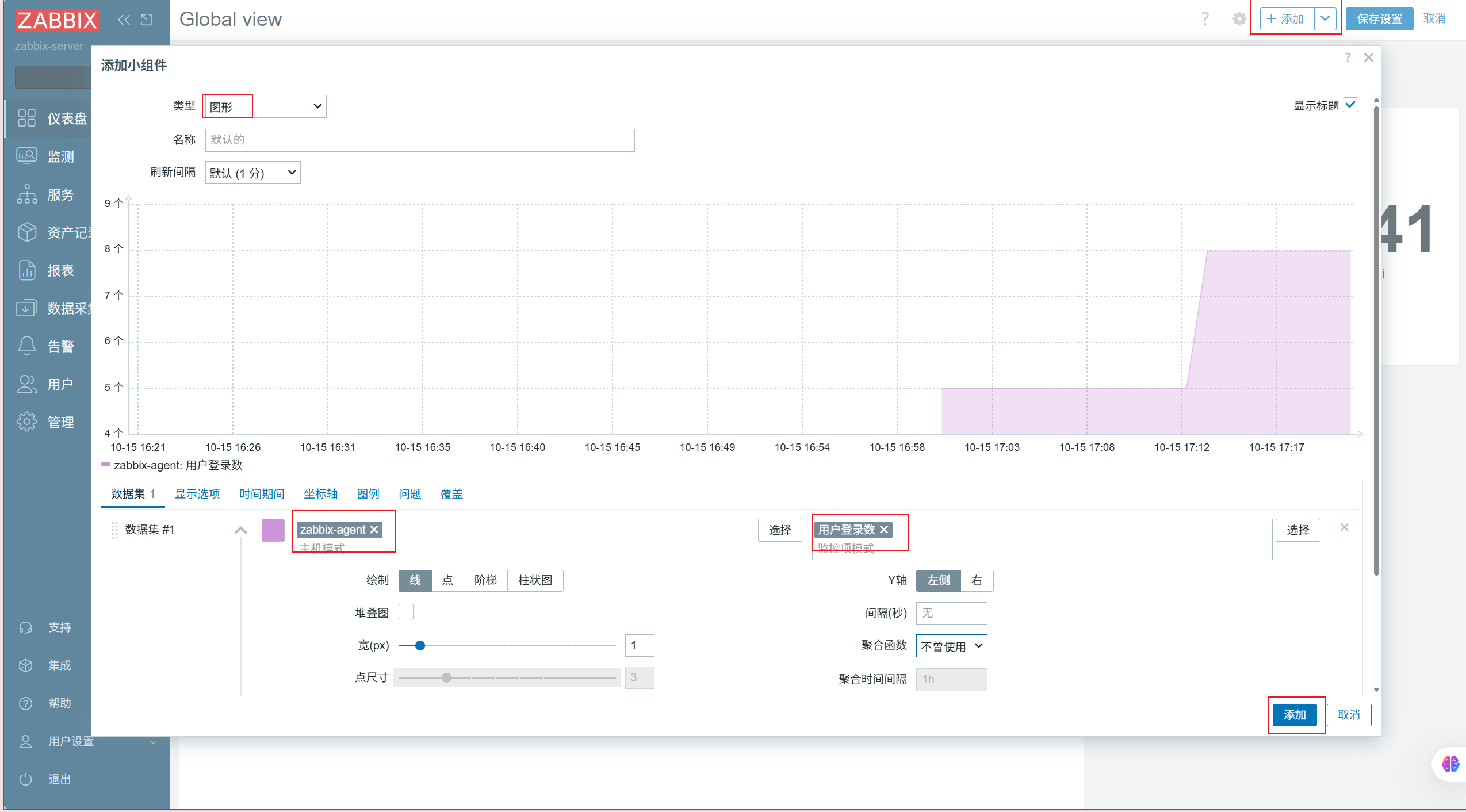Viewport: 1466px width, 812px height.
Task: Collapse the sidebar with double-chevron icon
Action: (124, 20)
